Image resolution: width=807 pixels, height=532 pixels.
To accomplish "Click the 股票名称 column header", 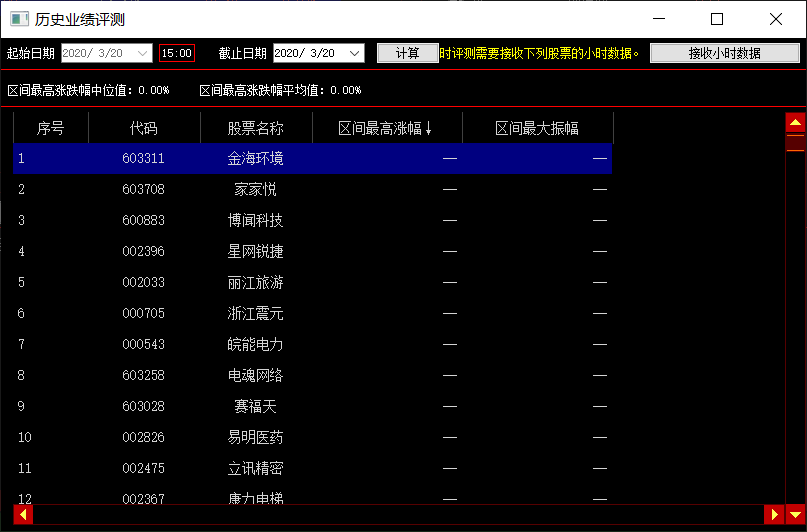I will point(255,128).
